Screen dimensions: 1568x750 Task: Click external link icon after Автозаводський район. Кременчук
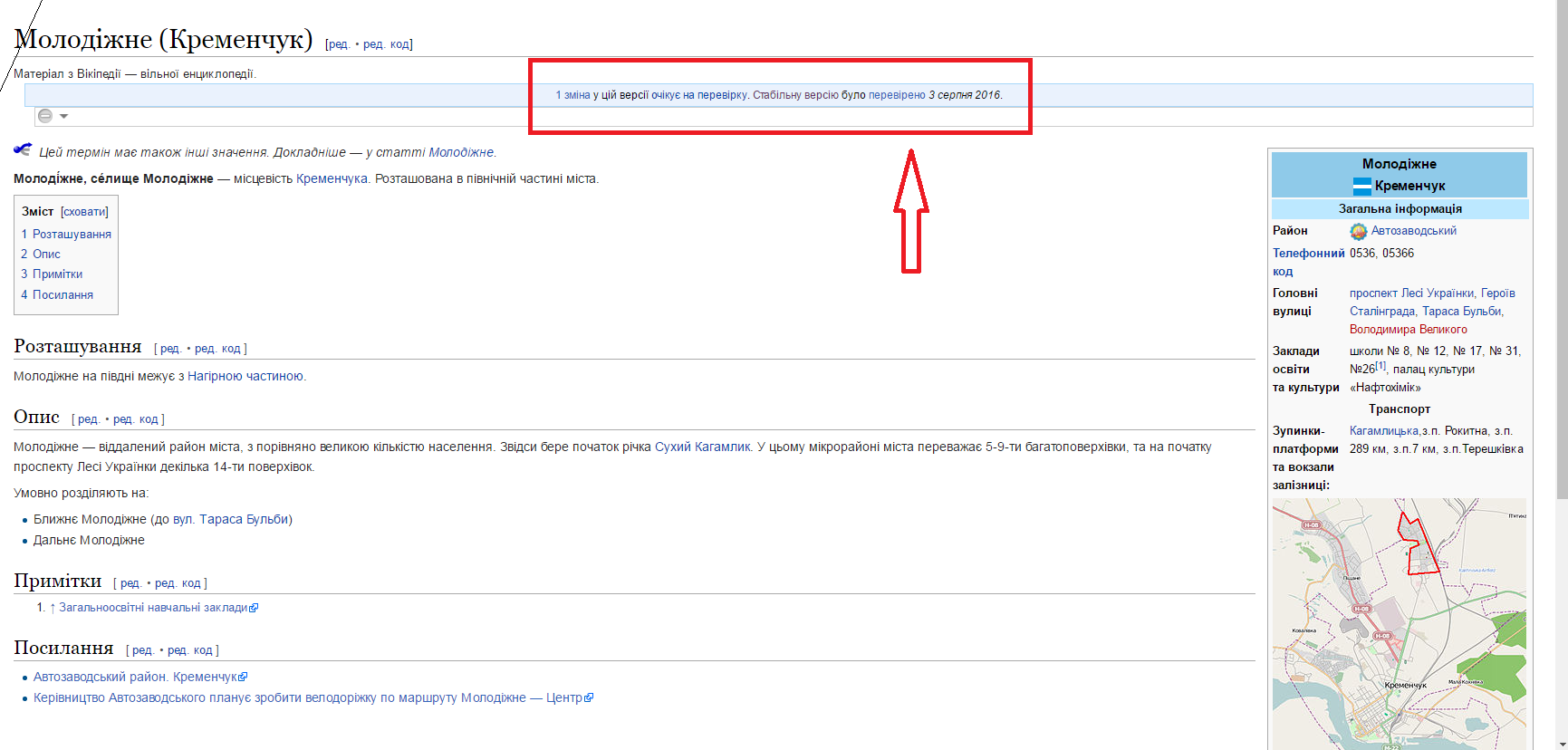tap(244, 677)
